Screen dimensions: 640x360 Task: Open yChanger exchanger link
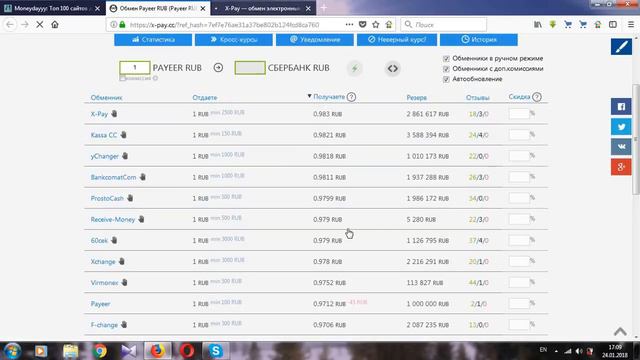click(x=104, y=156)
